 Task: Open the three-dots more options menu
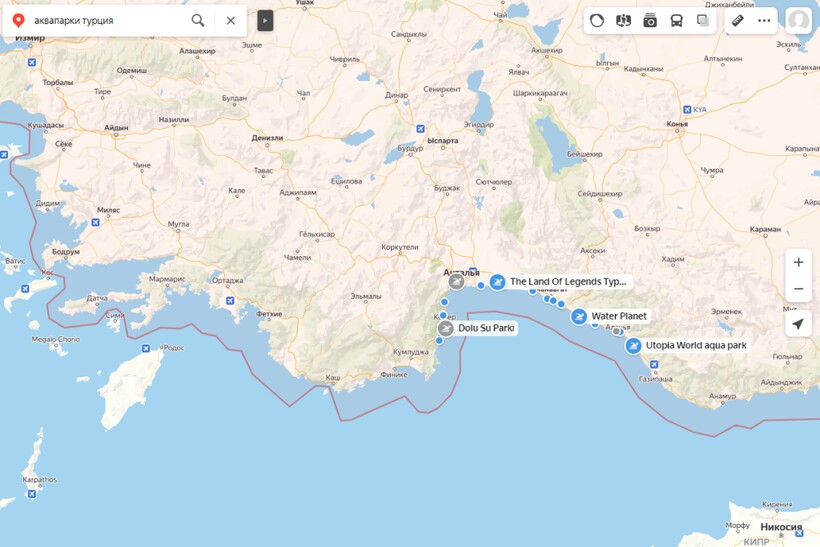(x=764, y=20)
